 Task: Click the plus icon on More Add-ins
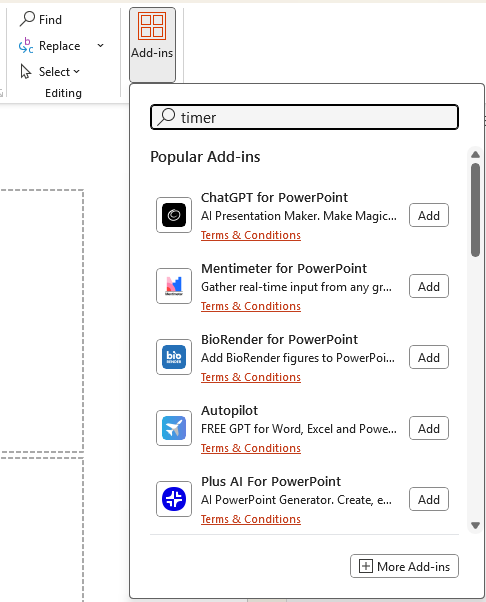click(x=365, y=566)
